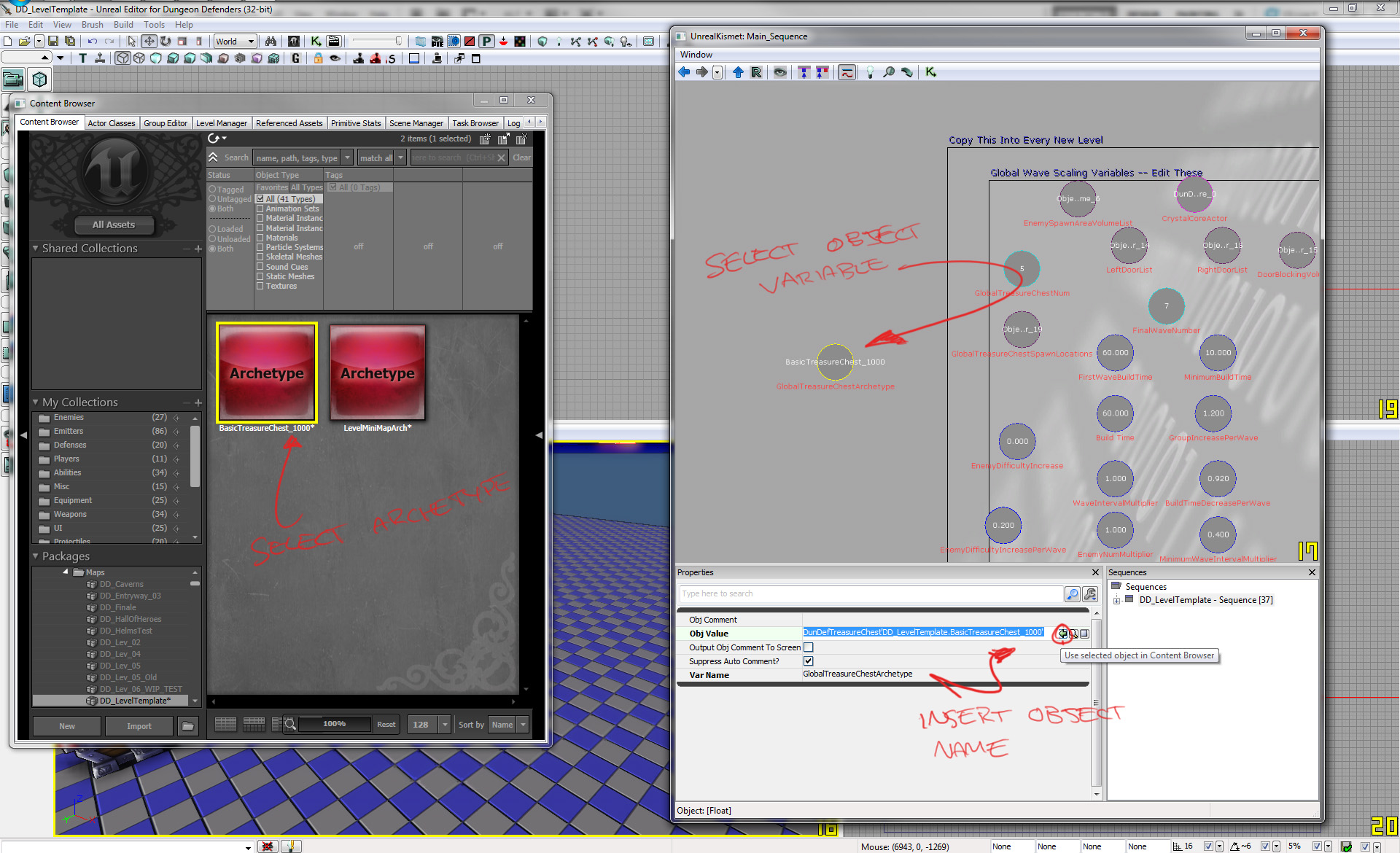Open Unreal Kismet from main toolbar

click(316, 42)
